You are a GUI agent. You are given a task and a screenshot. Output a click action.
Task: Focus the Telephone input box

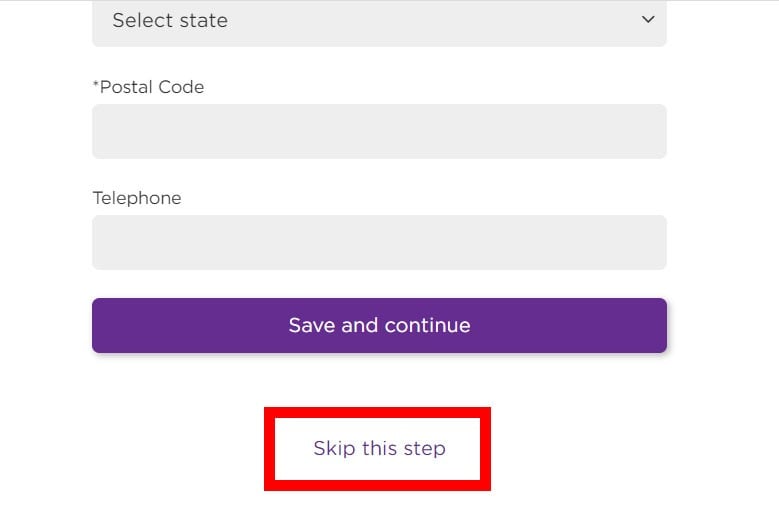378,242
